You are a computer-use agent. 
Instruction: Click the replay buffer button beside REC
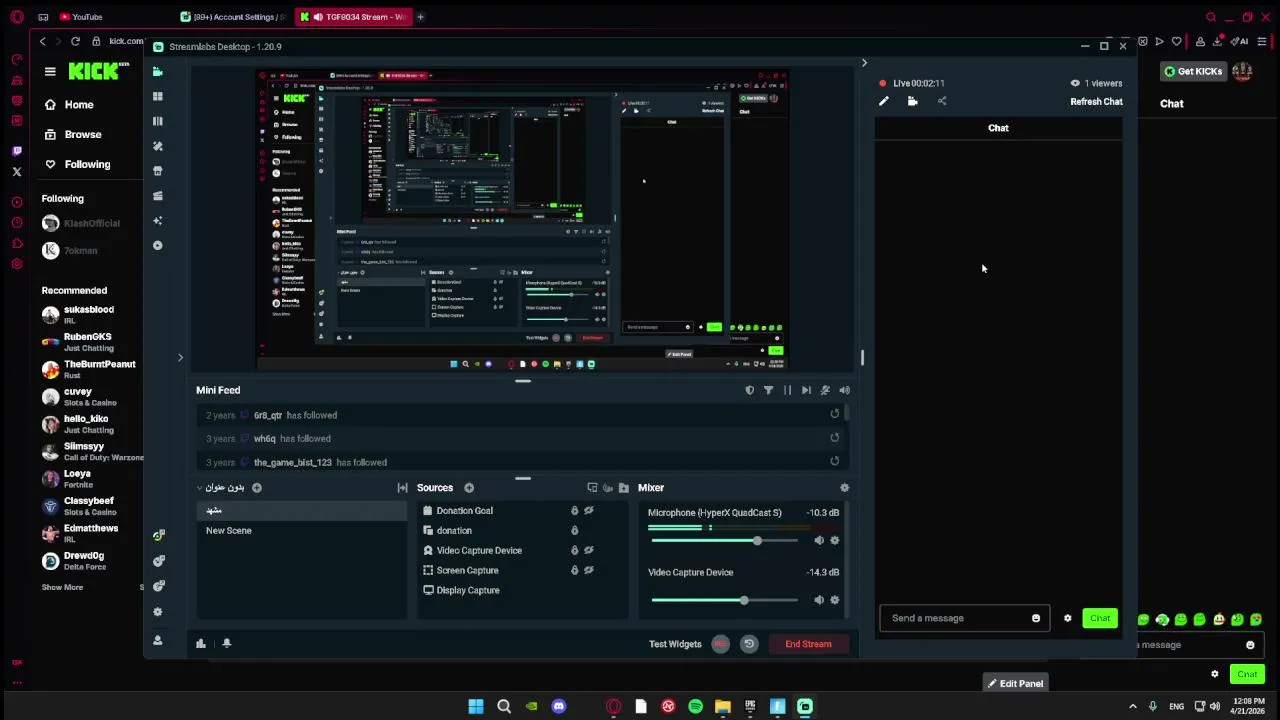pos(748,644)
